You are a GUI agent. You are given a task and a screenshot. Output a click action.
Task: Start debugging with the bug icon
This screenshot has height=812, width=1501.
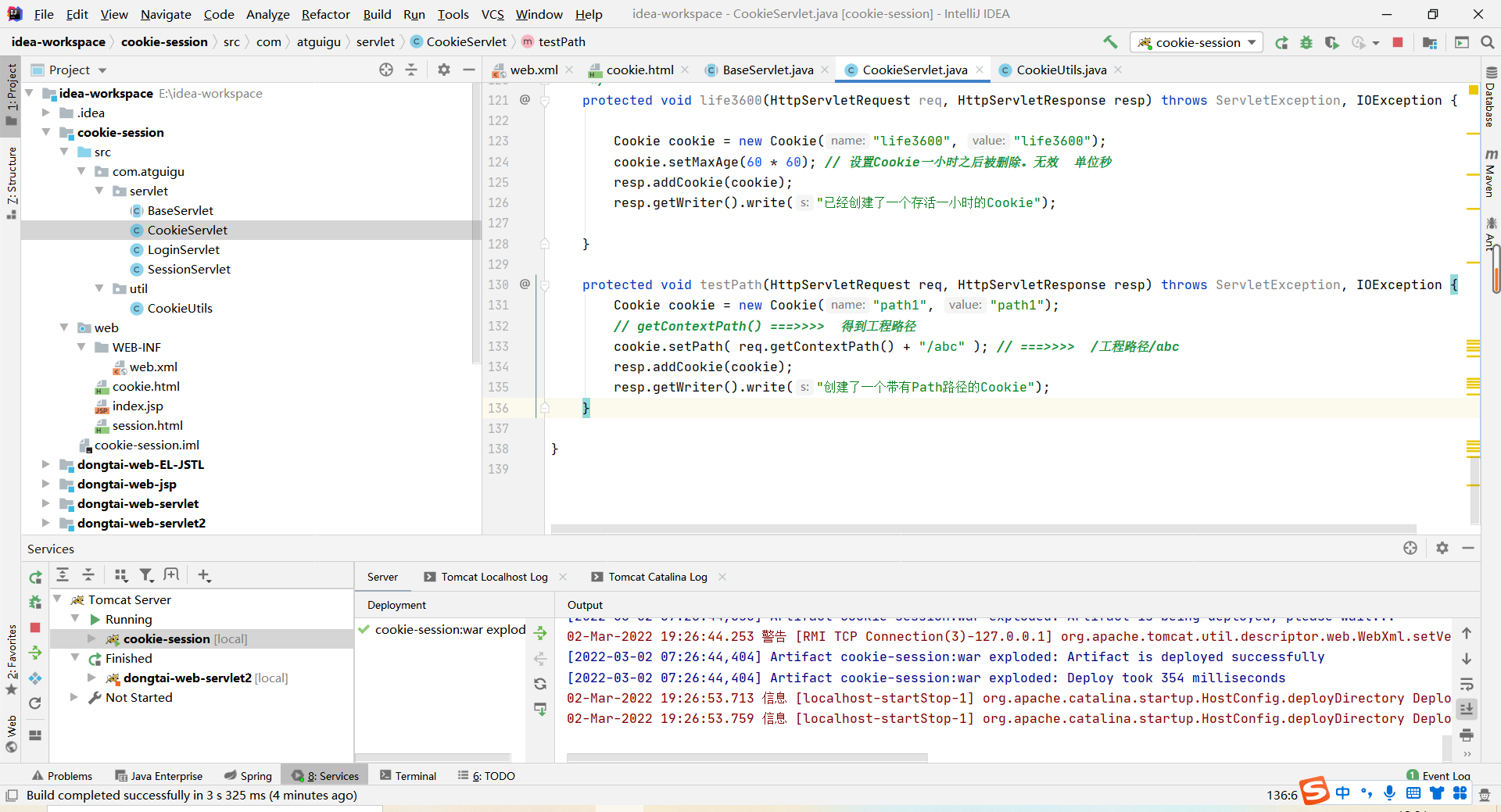coord(1306,42)
